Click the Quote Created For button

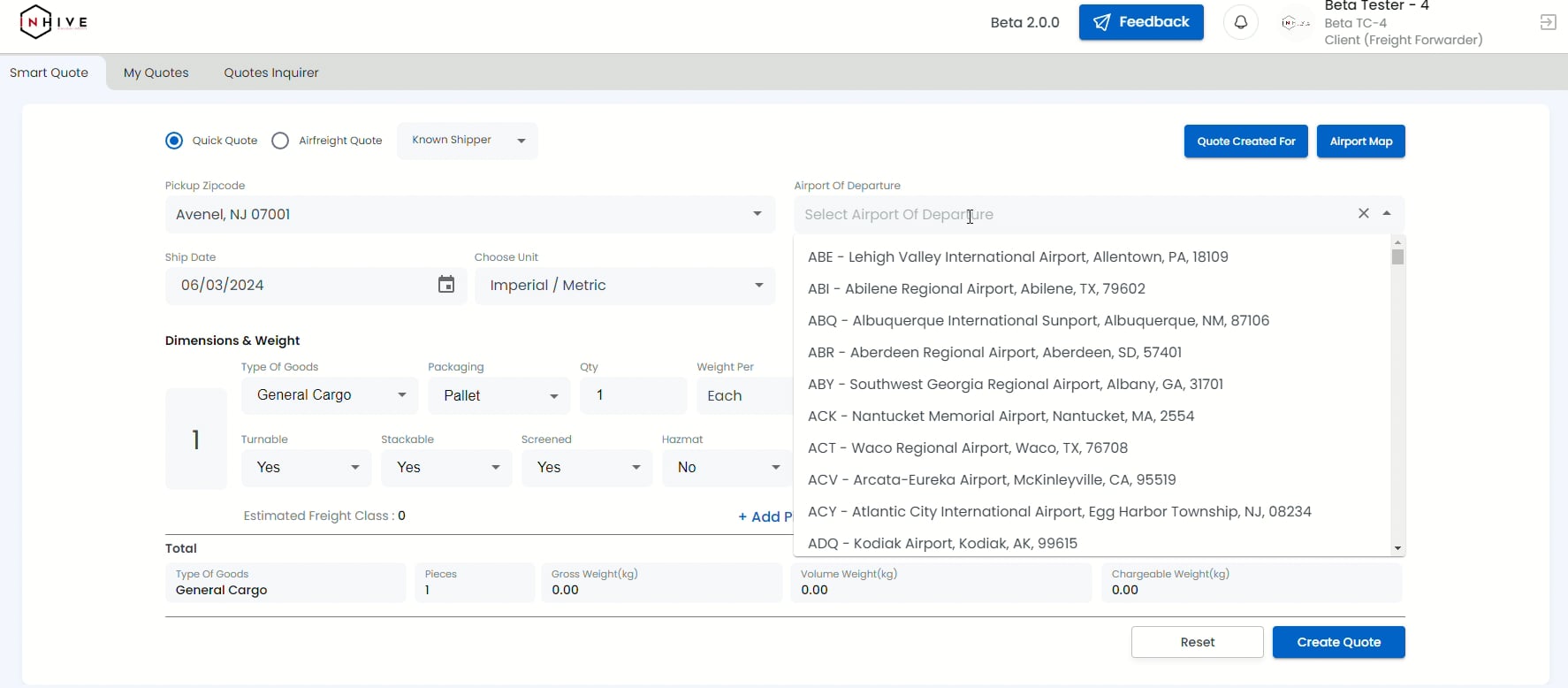click(1246, 141)
